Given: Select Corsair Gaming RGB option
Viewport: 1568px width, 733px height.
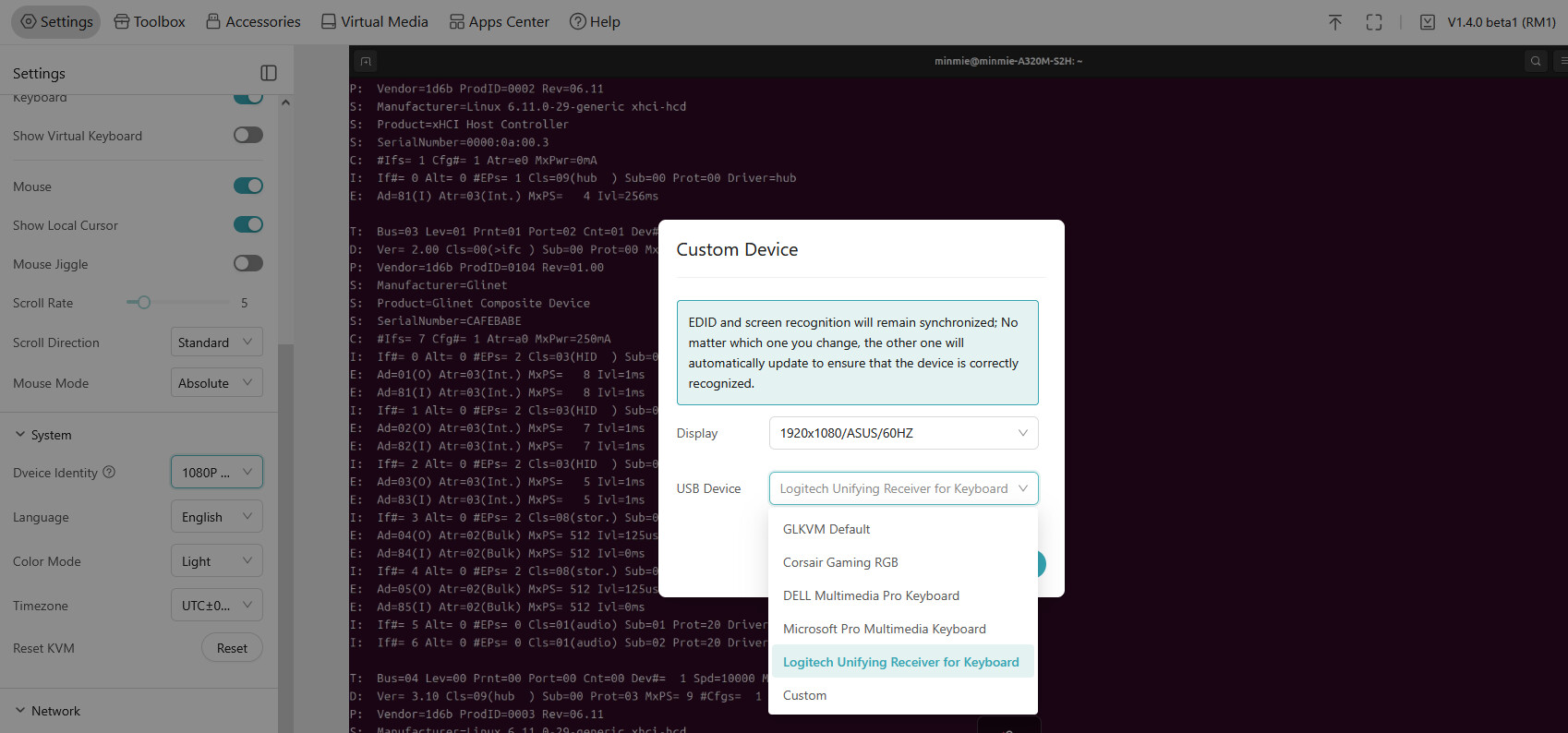Looking at the screenshot, I should pos(840,562).
